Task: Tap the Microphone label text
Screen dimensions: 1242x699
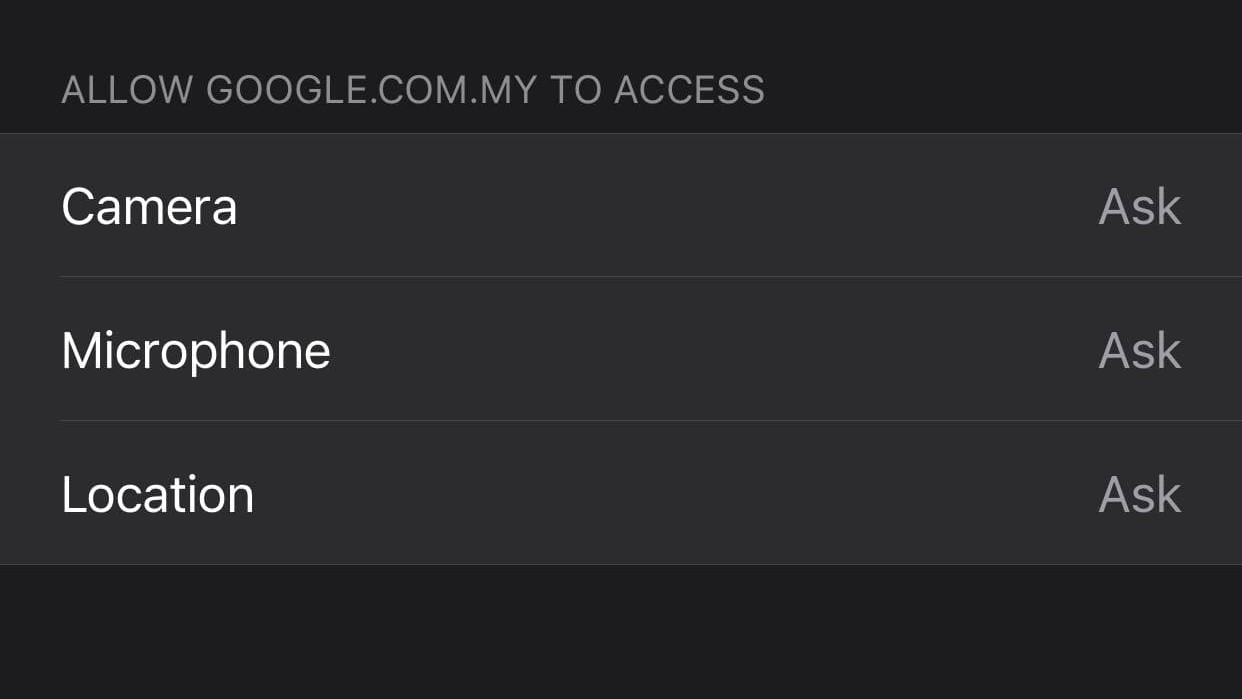Action: [195, 351]
